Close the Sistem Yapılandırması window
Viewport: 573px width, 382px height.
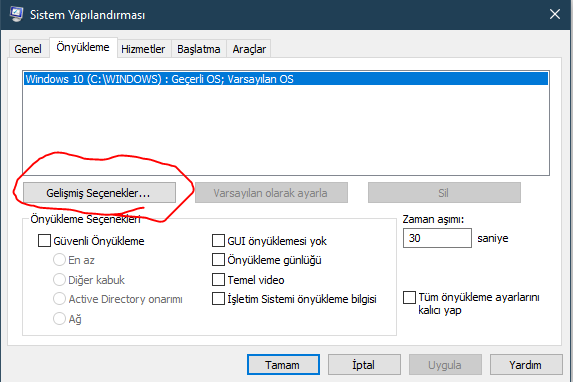click(555, 14)
